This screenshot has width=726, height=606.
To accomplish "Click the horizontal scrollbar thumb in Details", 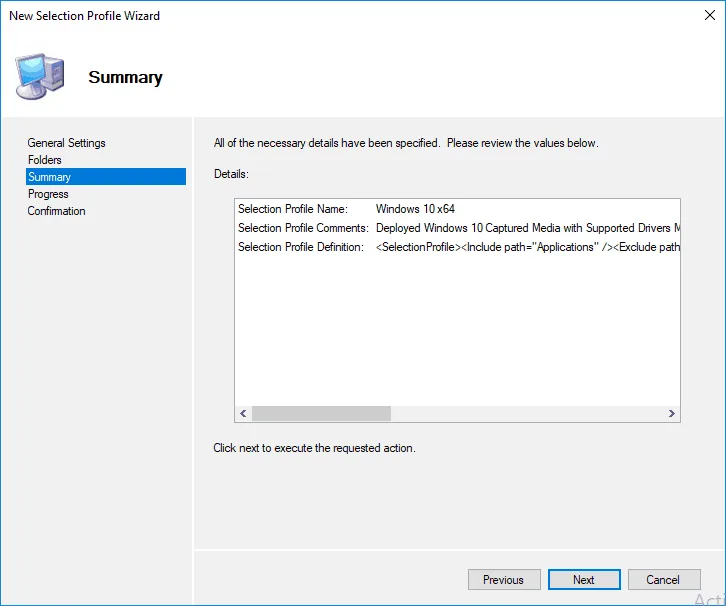I will point(321,413).
